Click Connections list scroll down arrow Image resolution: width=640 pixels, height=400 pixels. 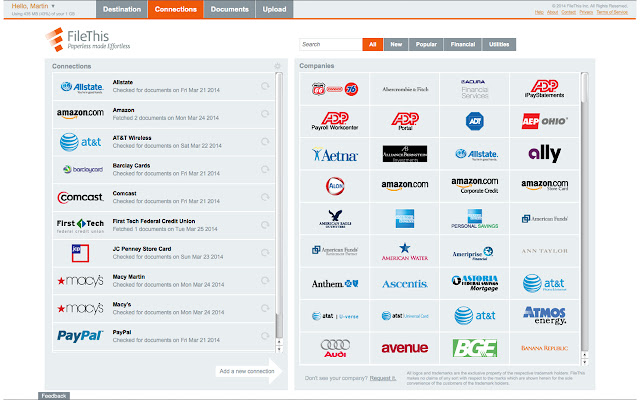[x=279, y=349]
